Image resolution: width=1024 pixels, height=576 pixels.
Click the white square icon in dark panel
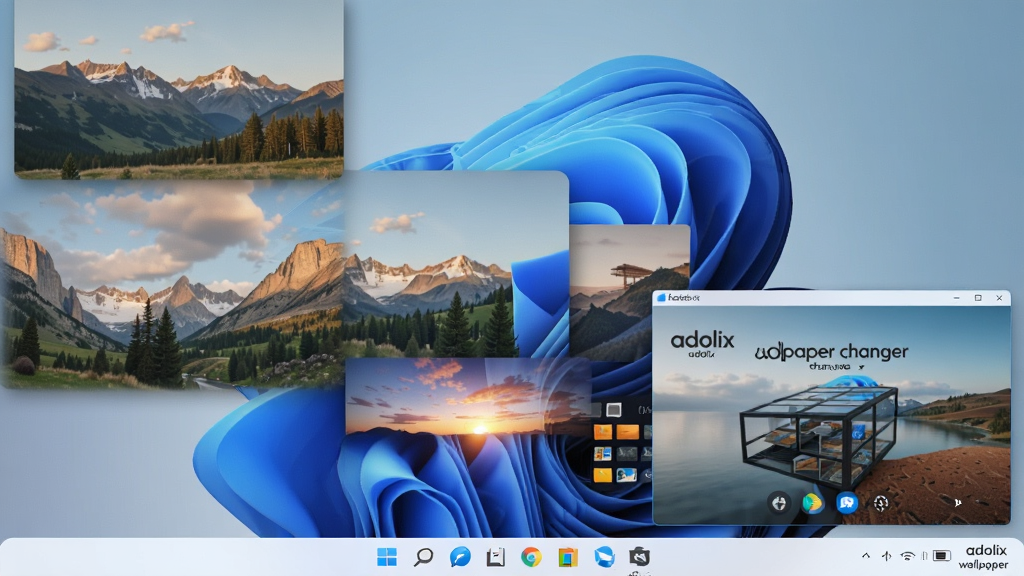613,409
